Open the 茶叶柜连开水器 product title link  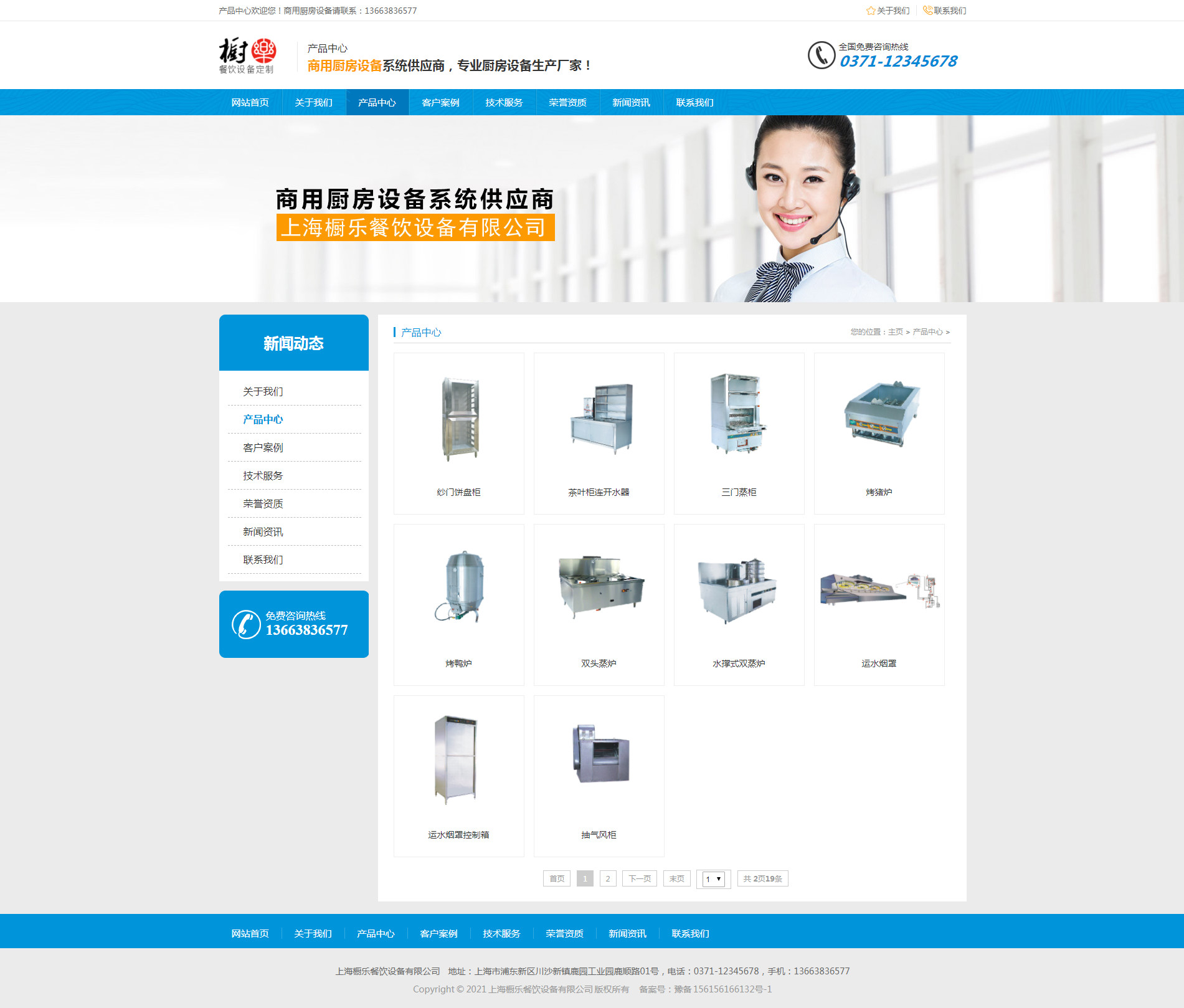pyautogui.click(x=599, y=492)
